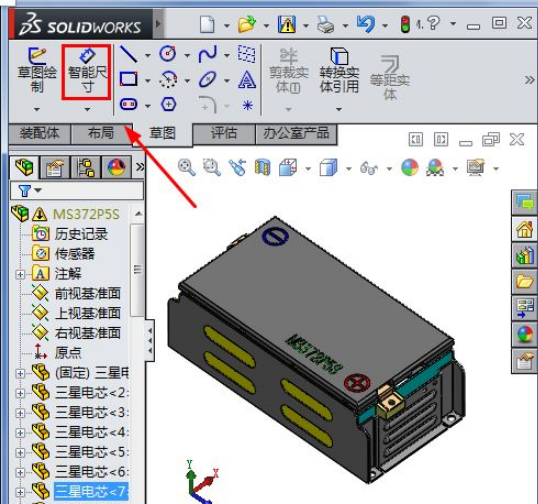Screen dimensions: 538x504
Task: Select the Arc sketch tool
Action: click(168, 80)
